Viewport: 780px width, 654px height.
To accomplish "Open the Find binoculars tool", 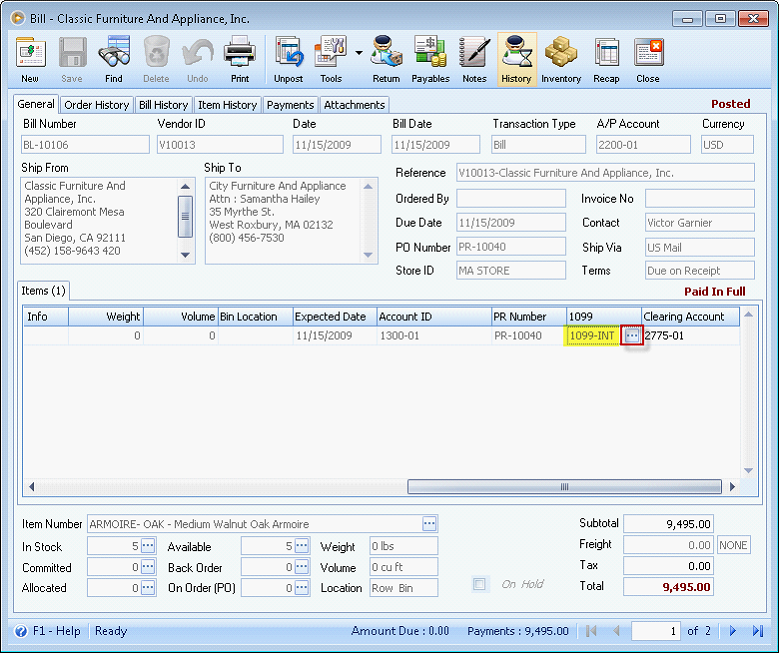I will coord(114,60).
